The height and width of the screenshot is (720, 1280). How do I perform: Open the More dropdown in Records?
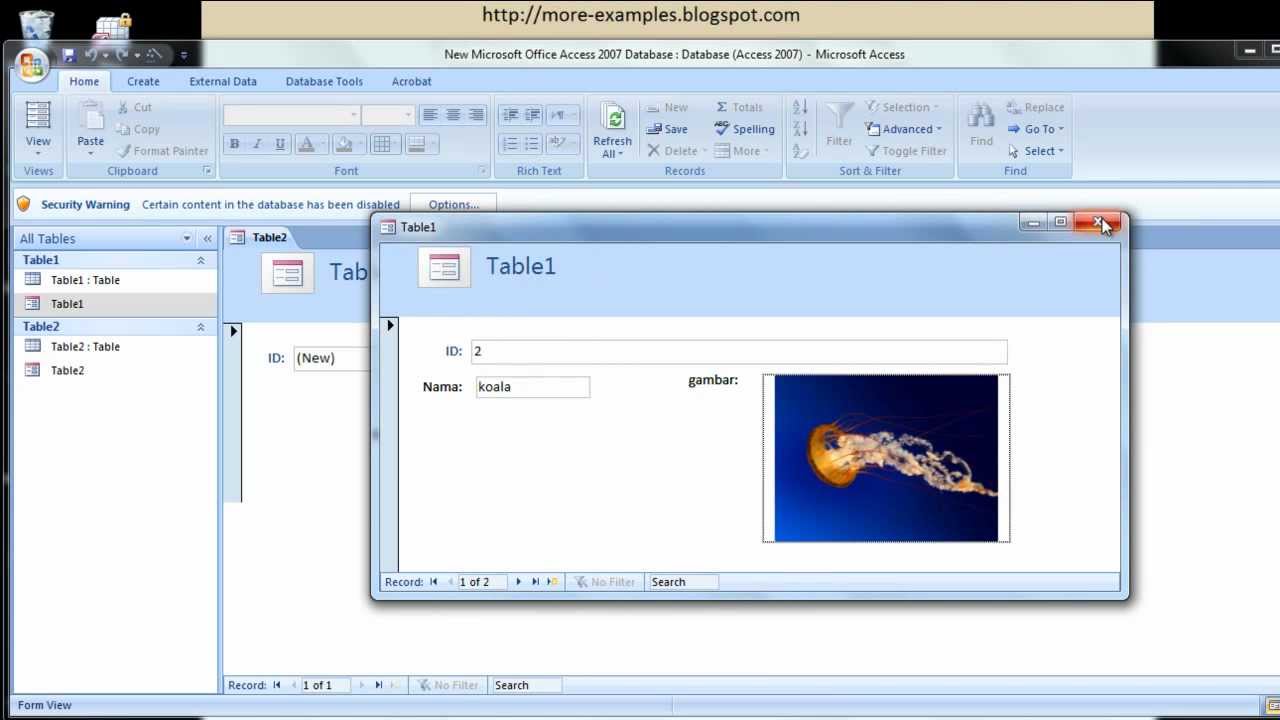point(742,151)
